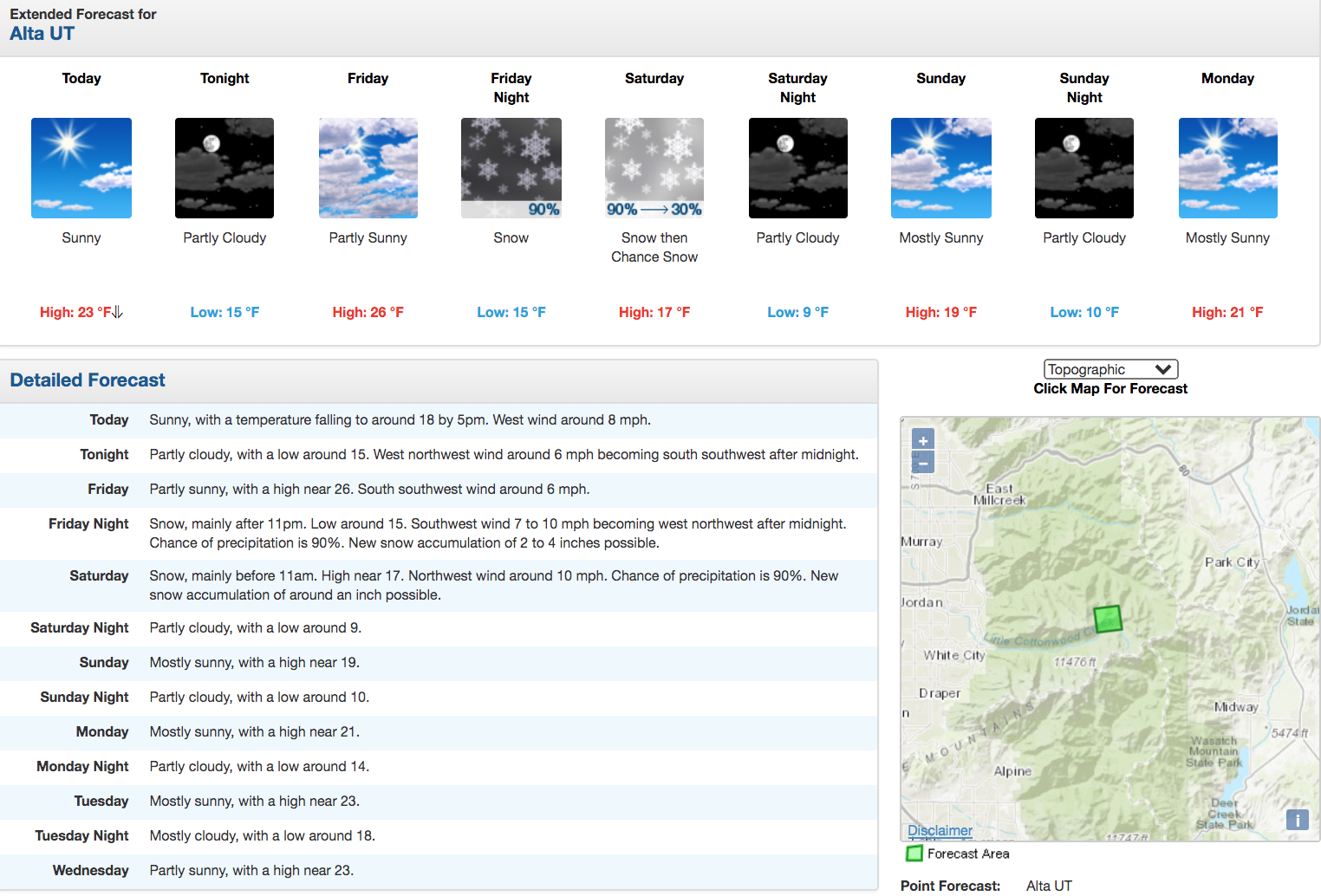Screen dimensions: 1321x896
Task: Click the Saturday Night partly cloudy icon
Action: click(x=798, y=168)
